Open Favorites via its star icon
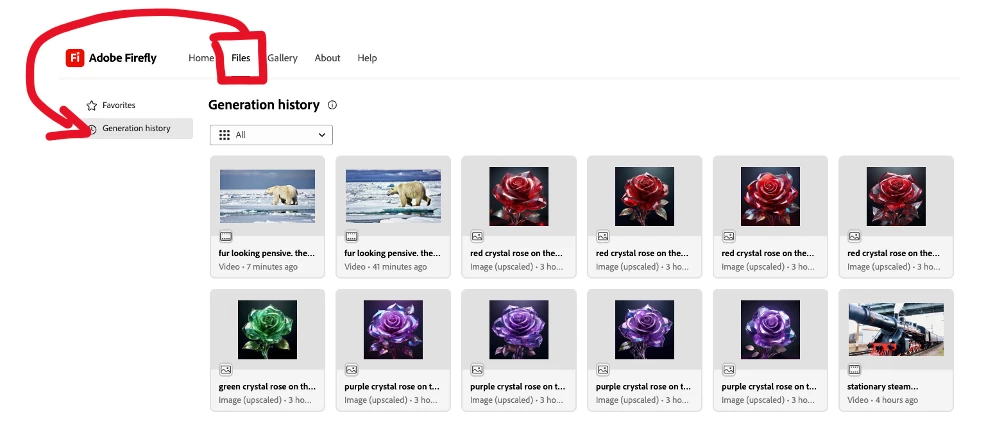This screenshot has height=434, width=998. point(92,106)
